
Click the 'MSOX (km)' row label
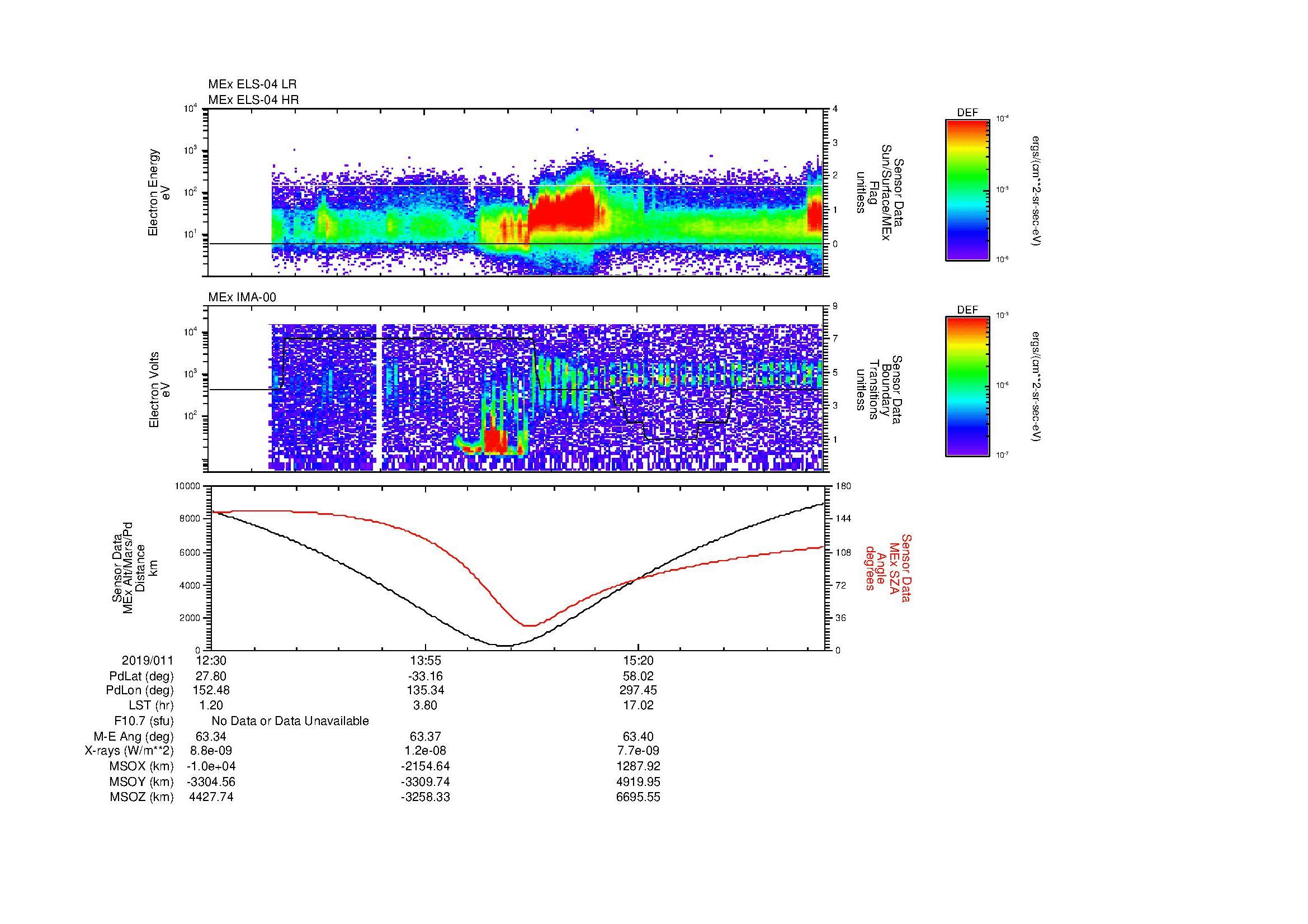click(142, 766)
